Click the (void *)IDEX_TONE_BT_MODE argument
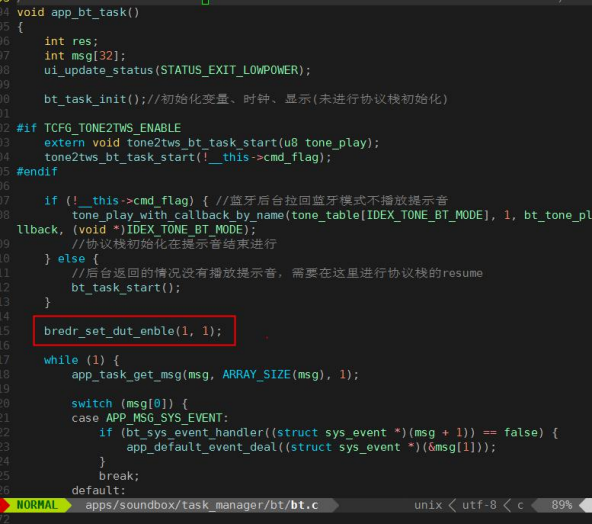The image size is (592, 524). pyautogui.click(x=158, y=230)
